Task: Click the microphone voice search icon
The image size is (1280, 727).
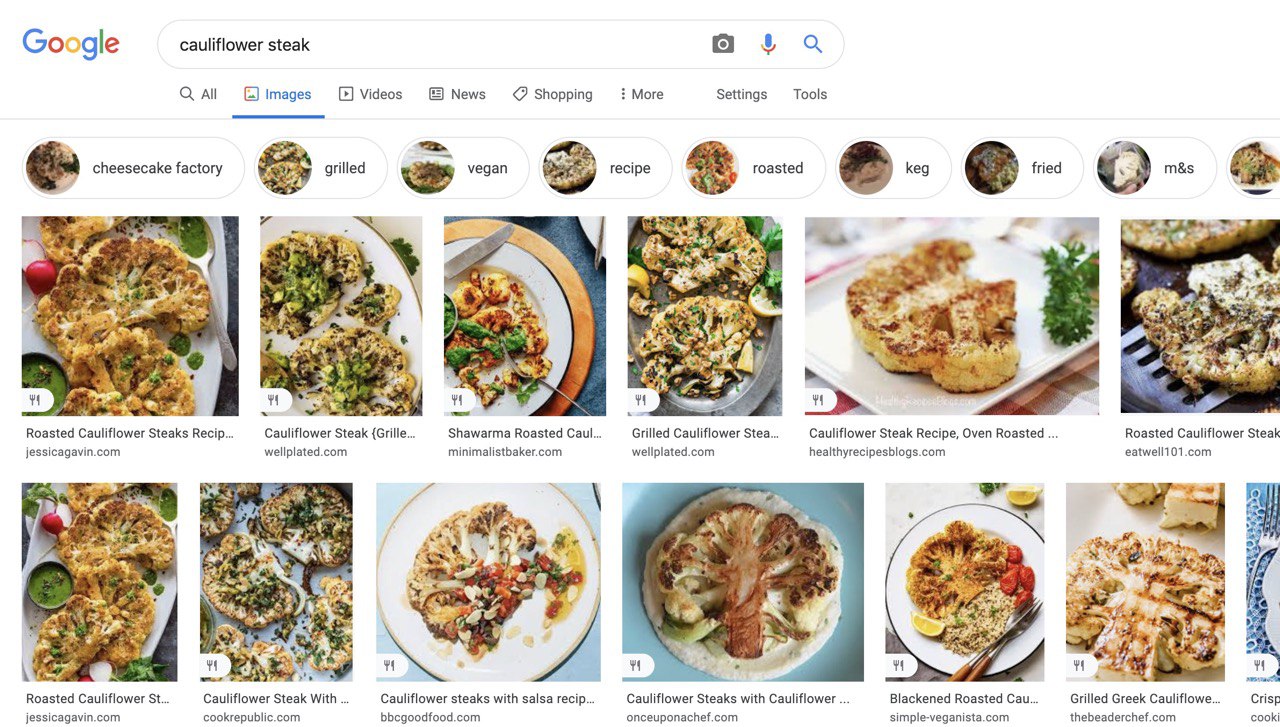Action: (x=768, y=44)
